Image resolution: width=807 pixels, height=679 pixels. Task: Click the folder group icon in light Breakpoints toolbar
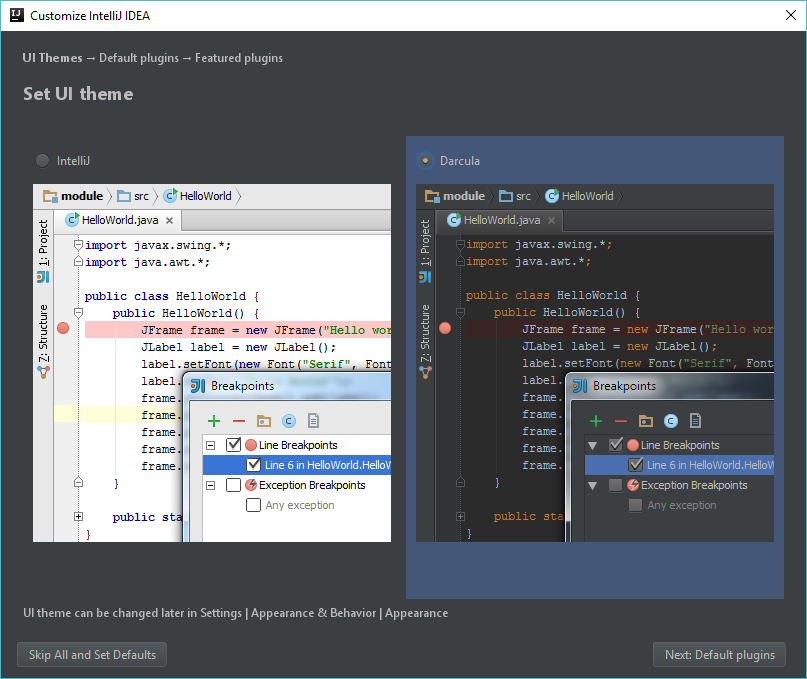pos(264,421)
